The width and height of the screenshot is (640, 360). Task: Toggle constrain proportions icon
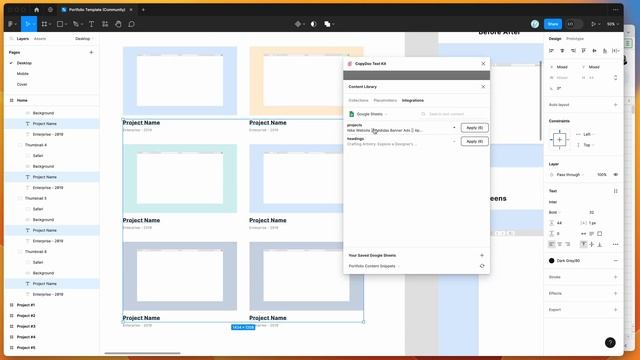pos(616,78)
